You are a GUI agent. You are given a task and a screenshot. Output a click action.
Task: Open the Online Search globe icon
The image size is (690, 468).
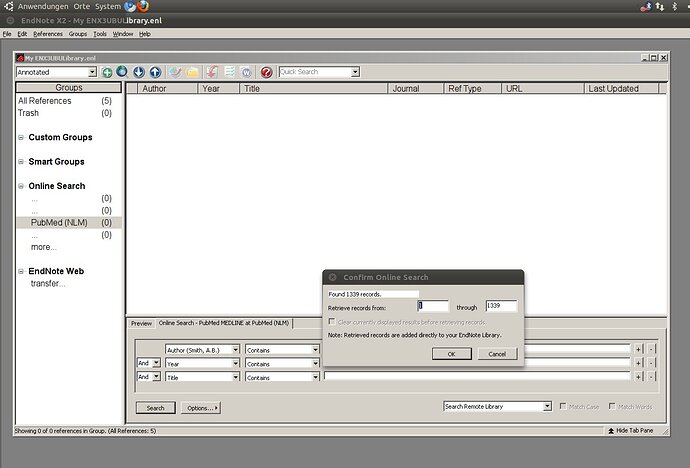(x=122, y=72)
